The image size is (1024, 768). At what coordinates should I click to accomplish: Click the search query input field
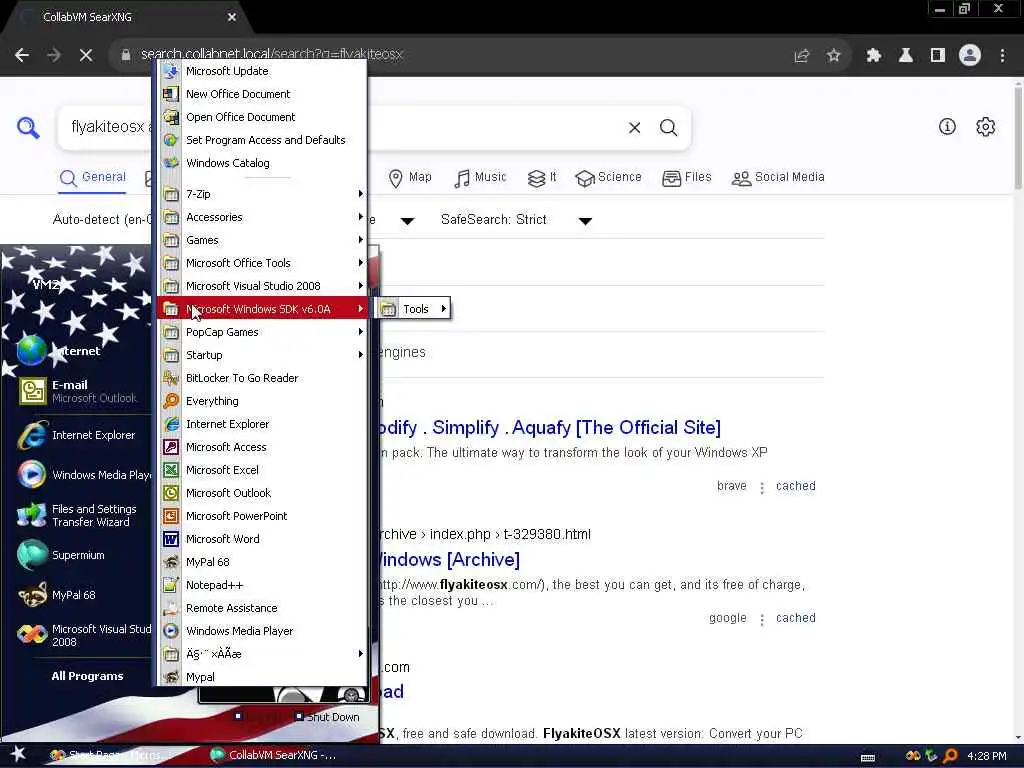340,127
